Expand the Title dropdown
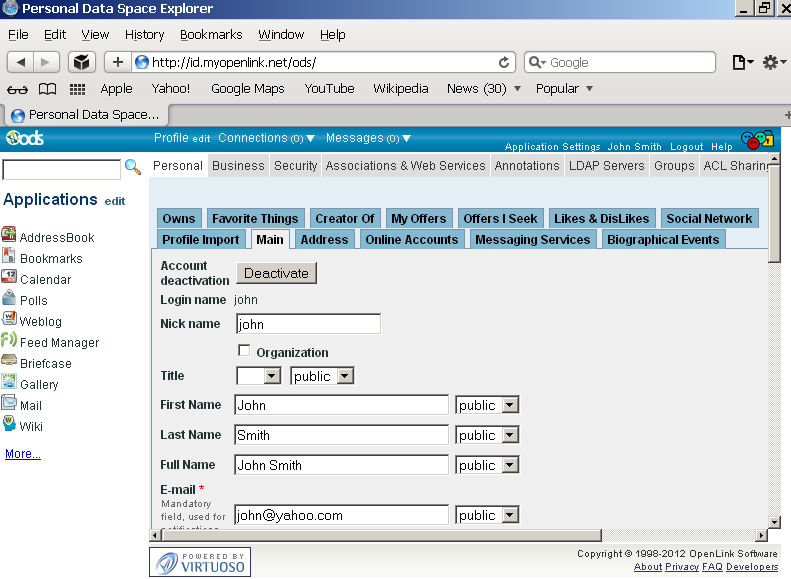The width and height of the screenshot is (791, 579). [272, 376]
